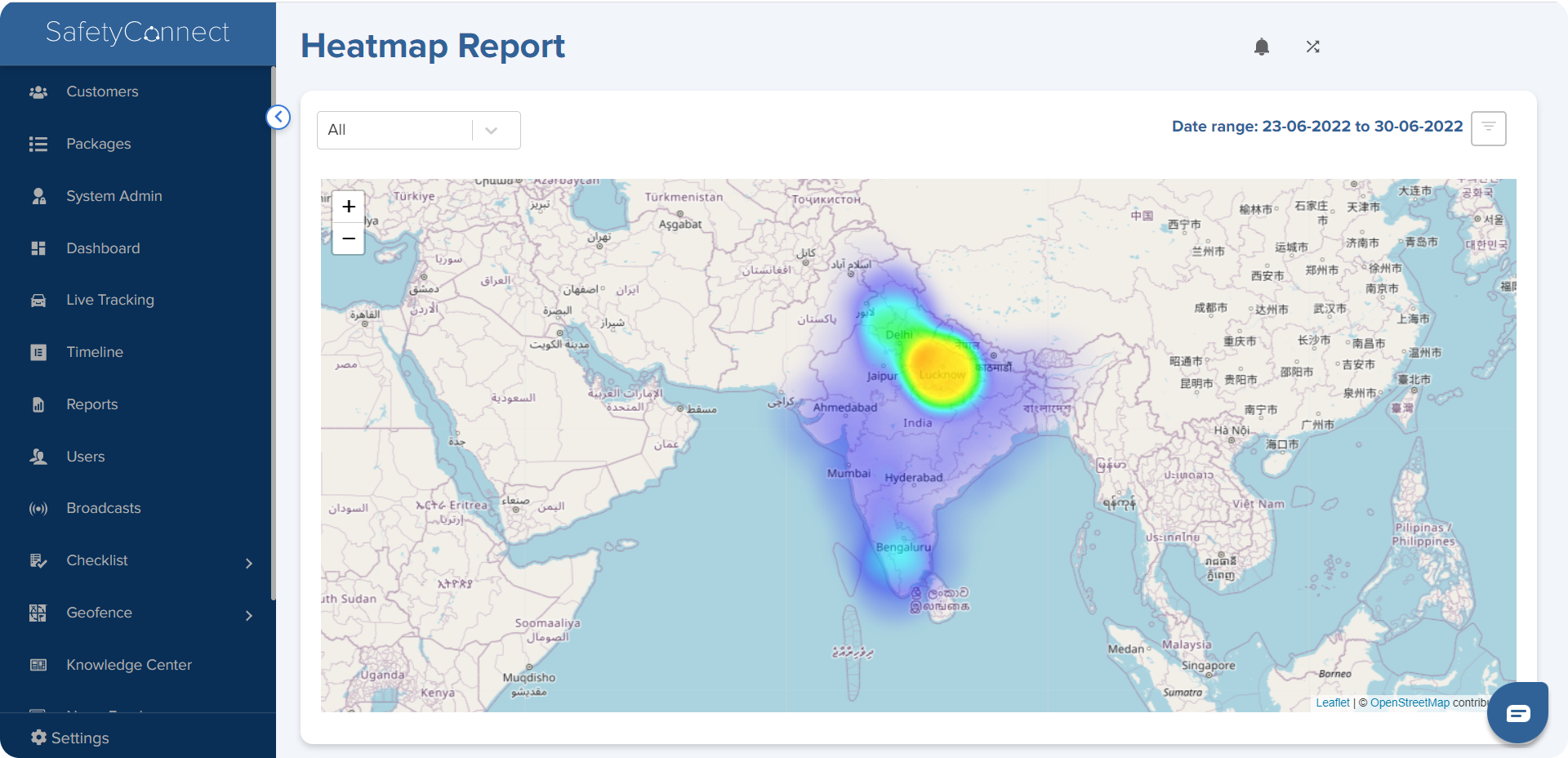Click the Customers group icon in sidebar

(x=38, y=92)
